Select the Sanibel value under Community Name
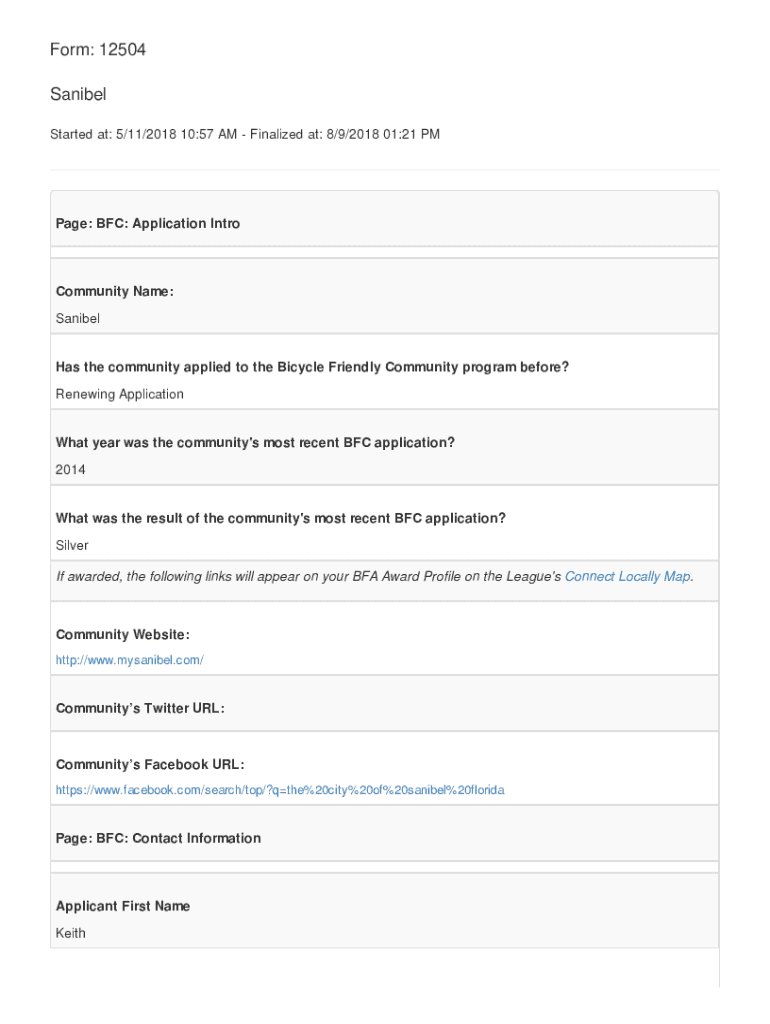This screenshot has width=770, height=1024. [78, 318]
